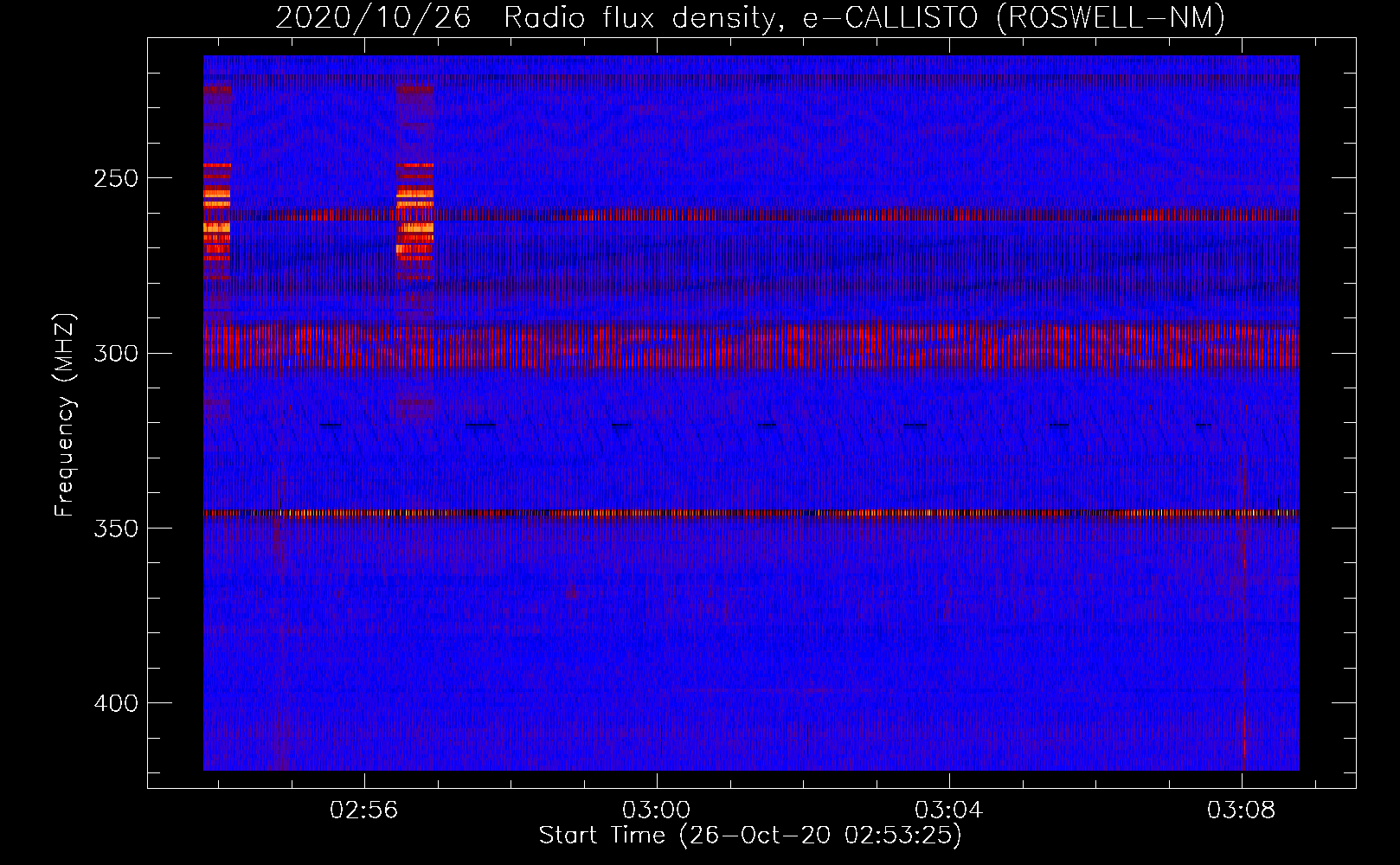This screenshot has height=865, width=1400.
Task: Click the 03:00 time tick label
Action: pyautogui.click(x=656, y=811)
